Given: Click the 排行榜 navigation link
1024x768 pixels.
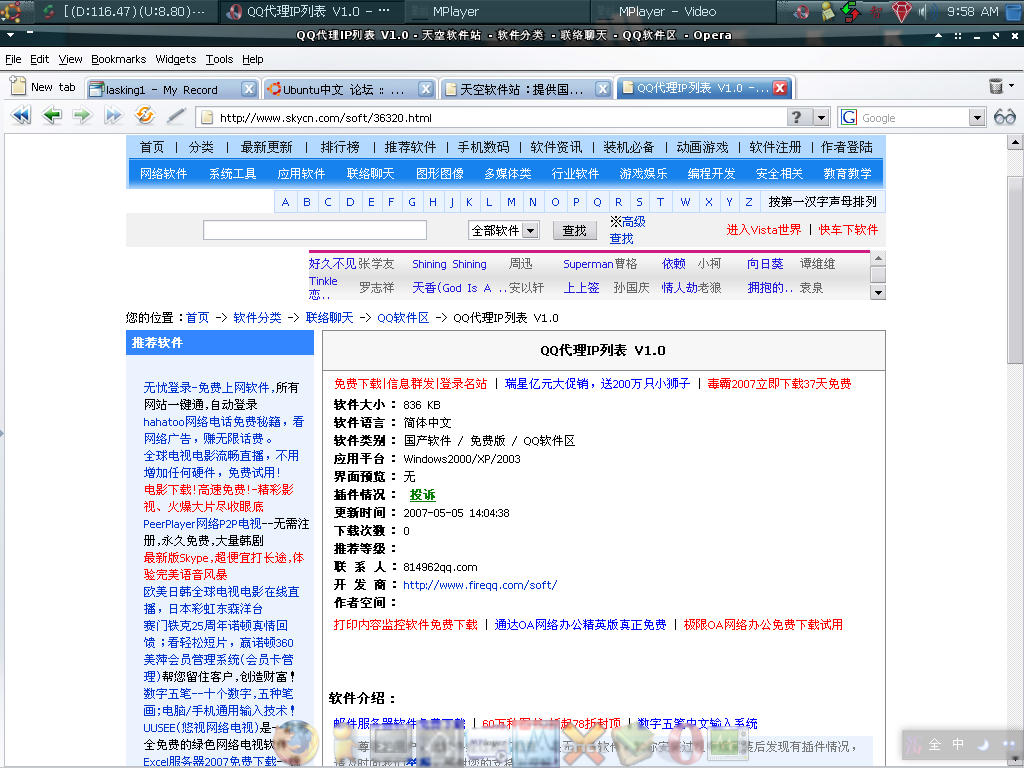Looking at the screenshot, I should click(340, 148).
